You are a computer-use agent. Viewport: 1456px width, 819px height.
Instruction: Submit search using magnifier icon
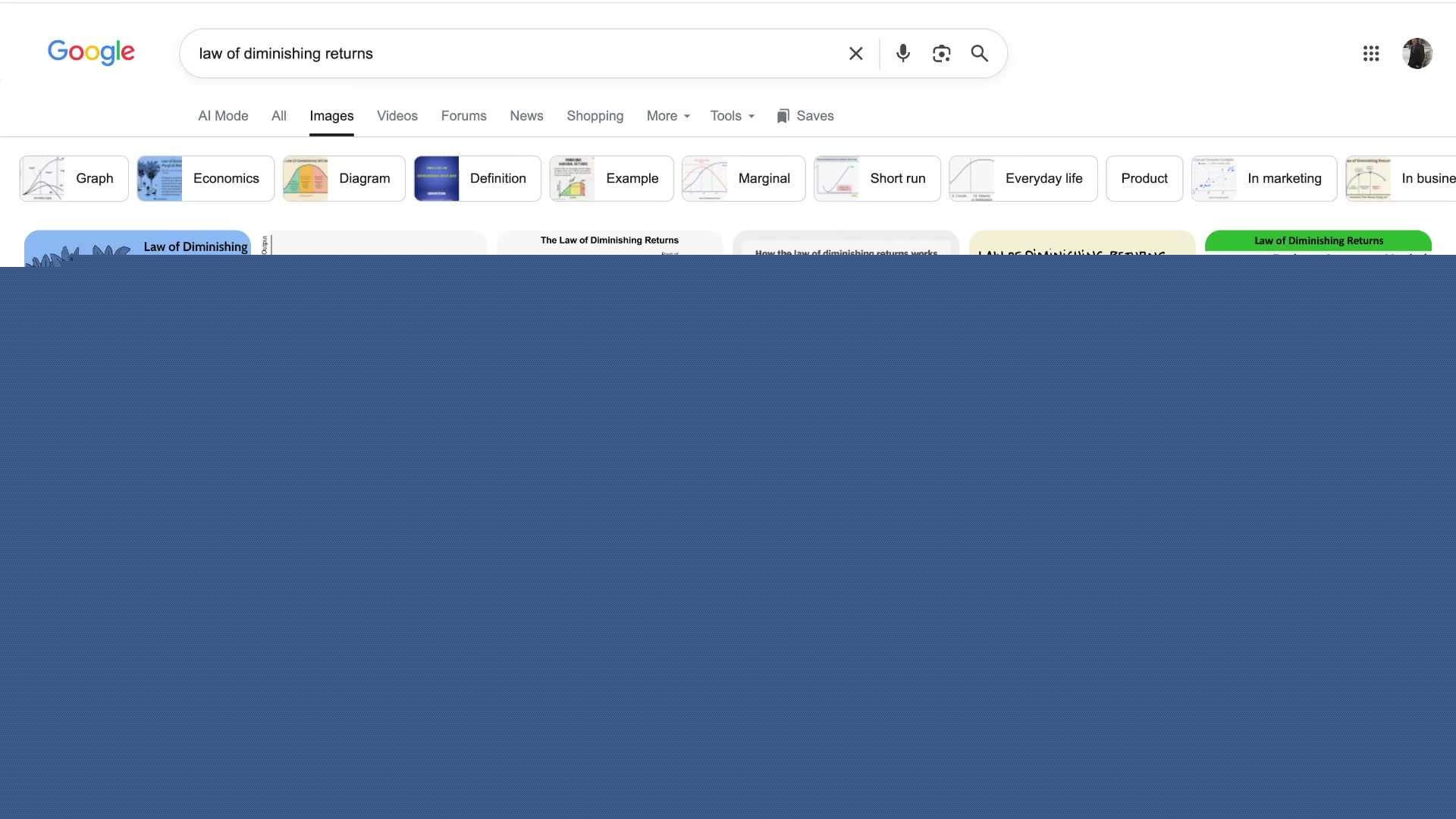coord(979,54)
